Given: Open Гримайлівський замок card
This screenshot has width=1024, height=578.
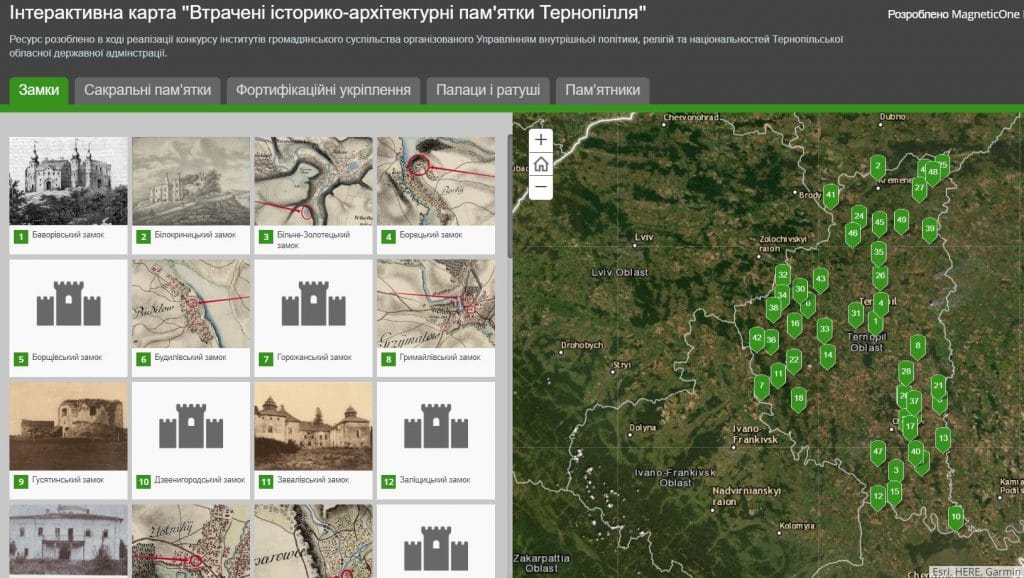Looking at the screenshot, I should tap(436, 318).
